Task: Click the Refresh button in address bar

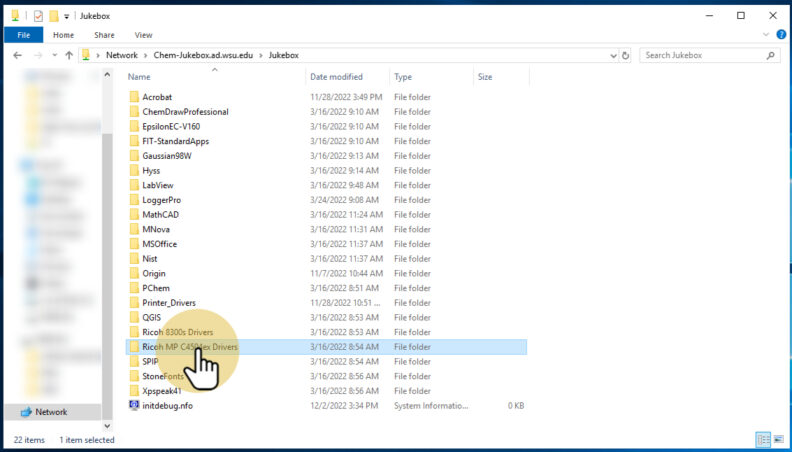Action: coord(624,55)
